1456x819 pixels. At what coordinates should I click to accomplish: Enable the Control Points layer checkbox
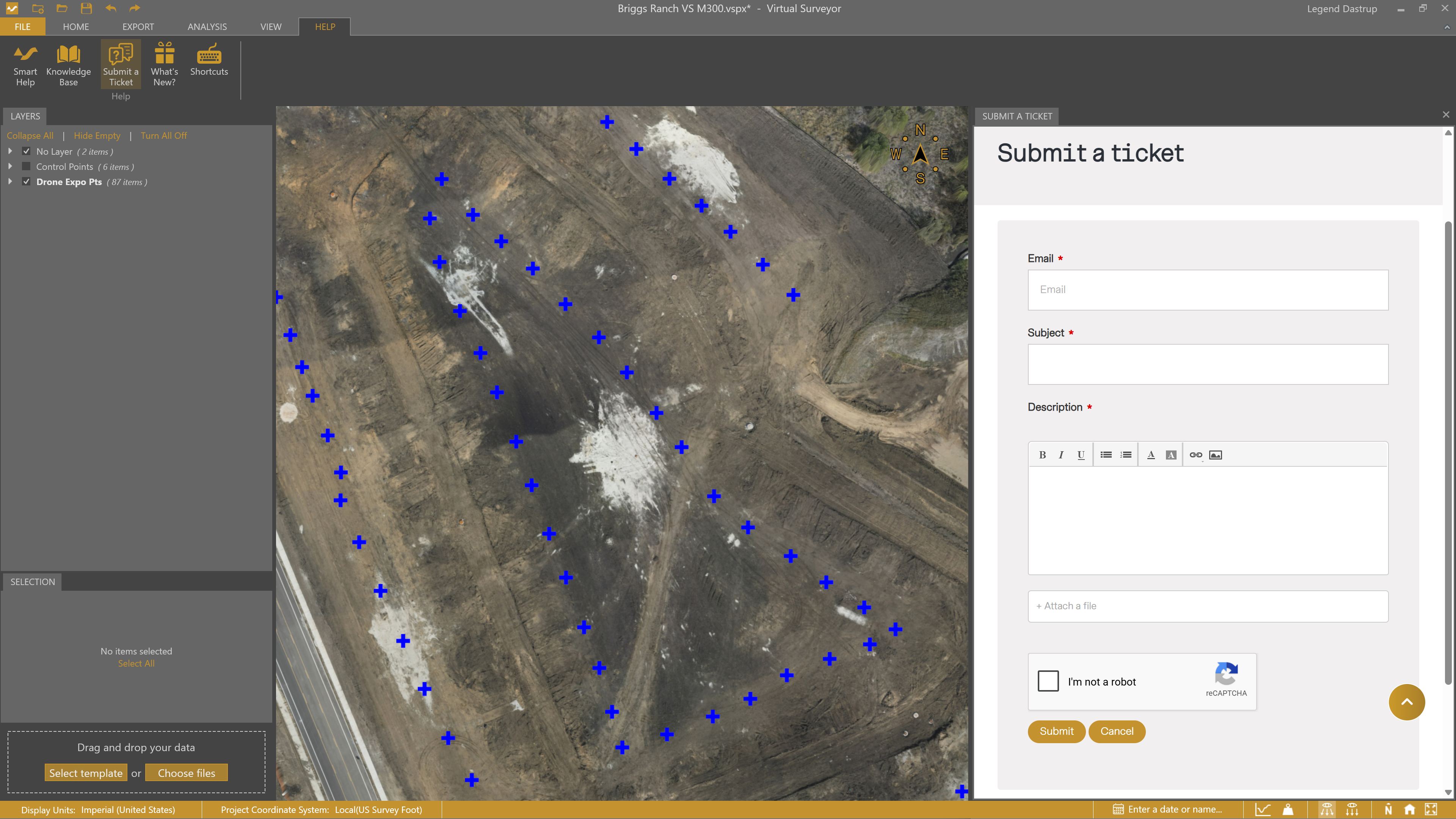point(26,166)
